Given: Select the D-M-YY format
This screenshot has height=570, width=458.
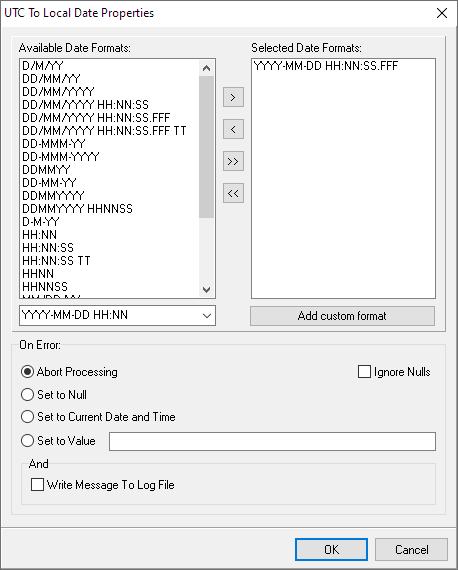Looking at the screenshot, I should pos(40,222).
